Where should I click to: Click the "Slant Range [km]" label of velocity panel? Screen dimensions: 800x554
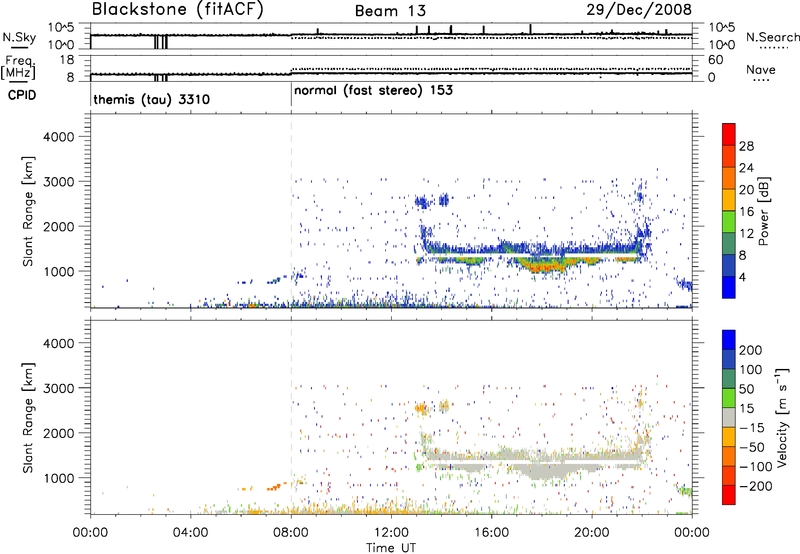(x=28, y=418)
